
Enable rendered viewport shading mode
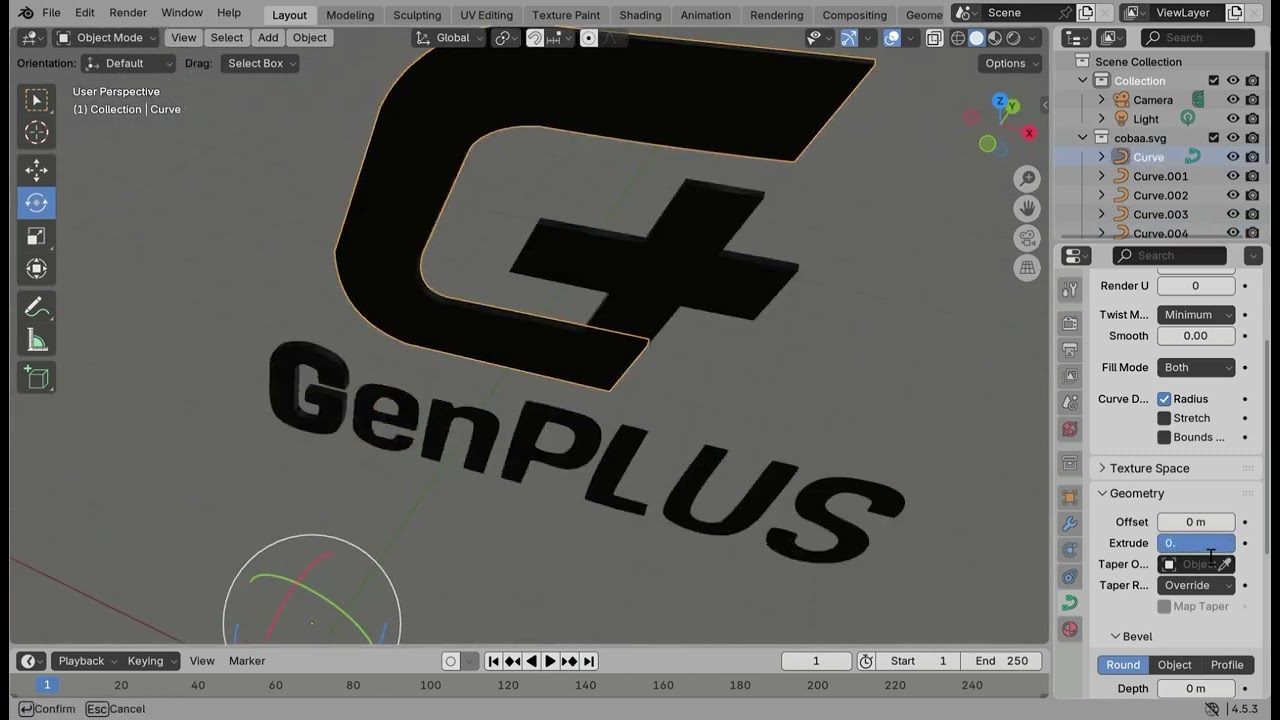(x=1014, y=38)
